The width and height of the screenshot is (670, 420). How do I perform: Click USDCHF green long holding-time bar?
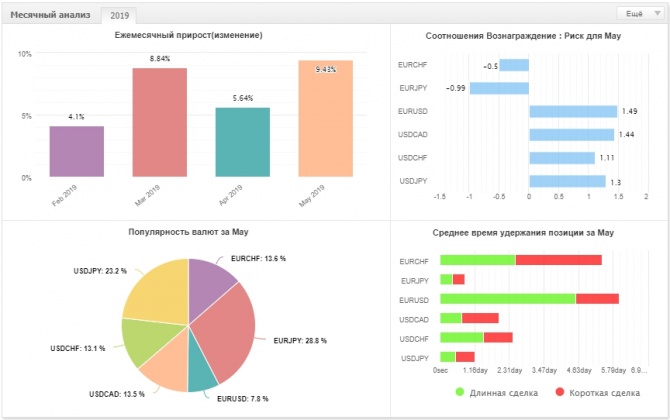point(461,338)
